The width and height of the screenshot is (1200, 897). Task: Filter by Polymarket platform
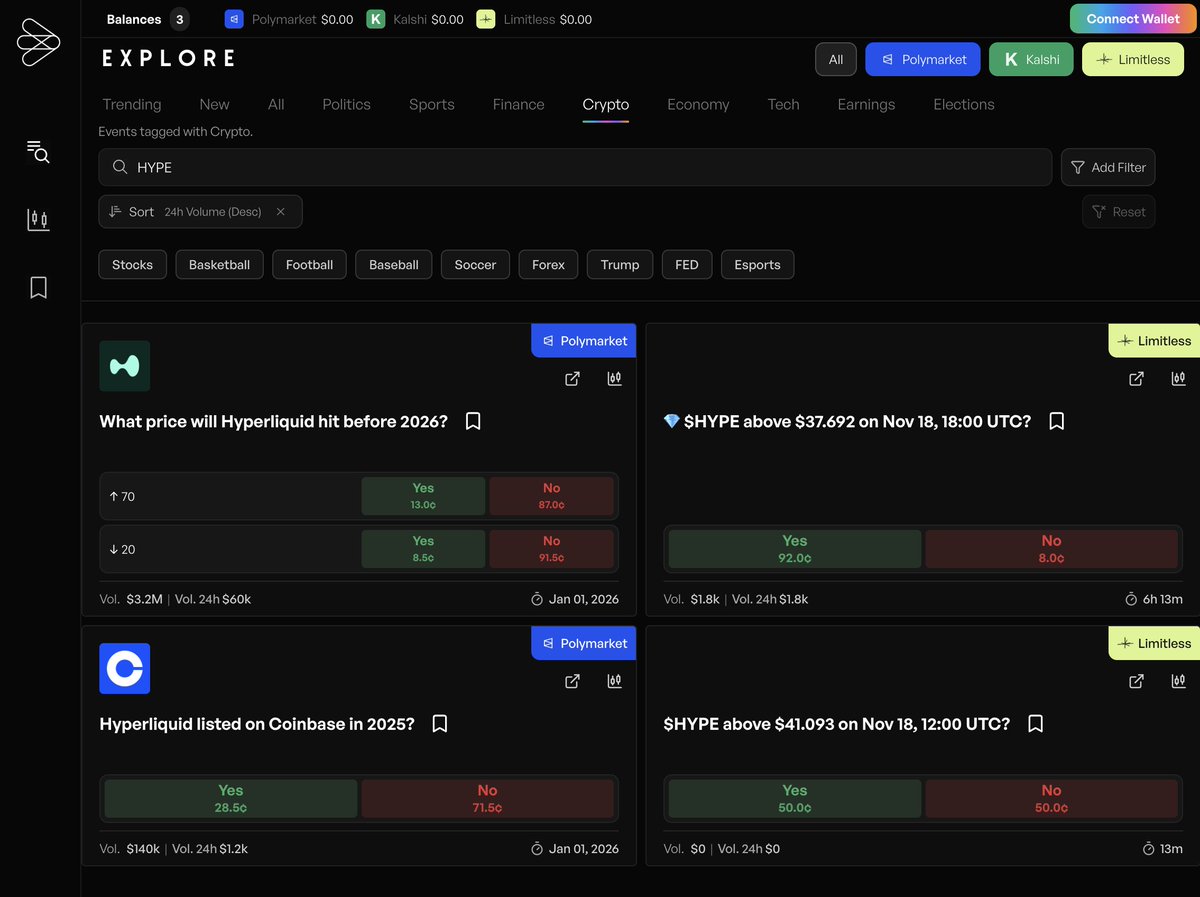(923, 59)
